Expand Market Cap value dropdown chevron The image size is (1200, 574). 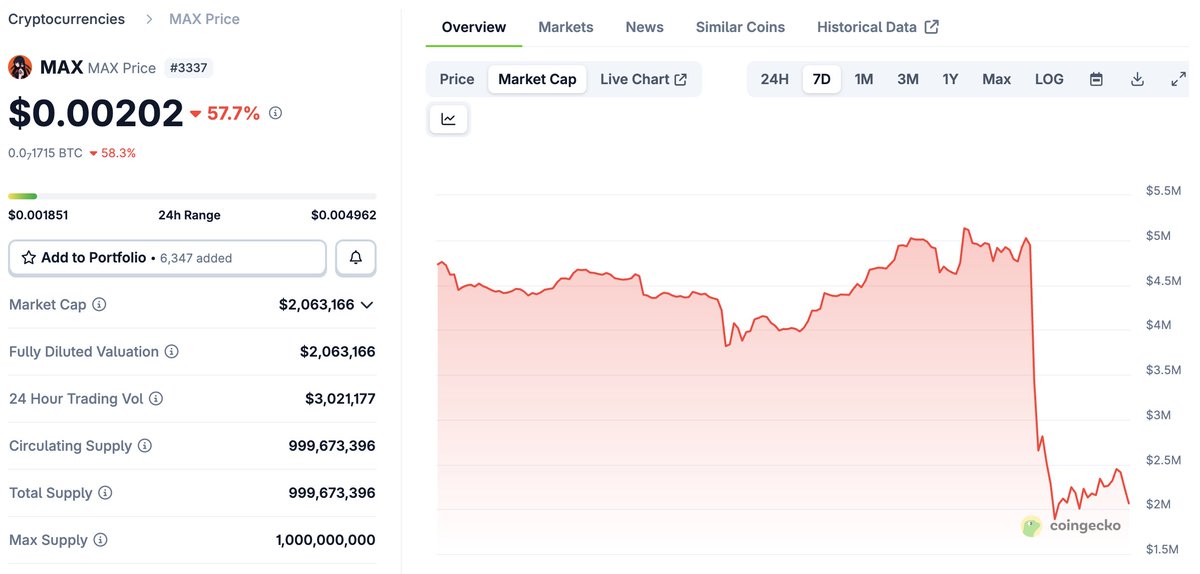coord(367,305)
